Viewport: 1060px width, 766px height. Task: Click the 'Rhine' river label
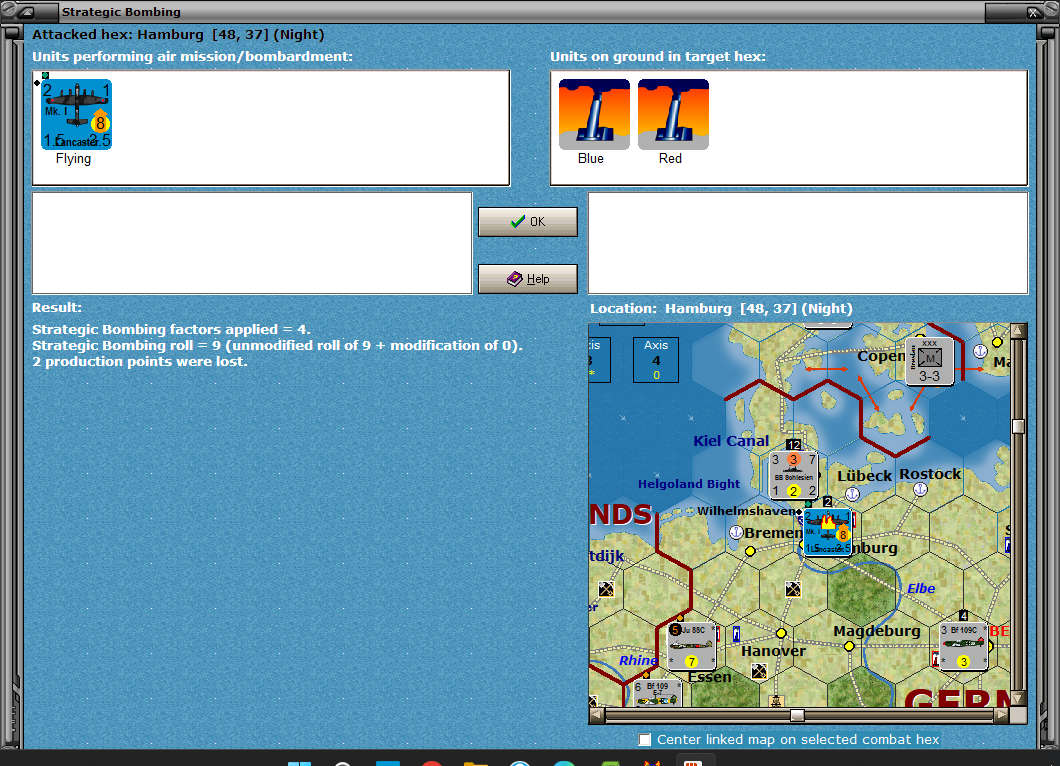pos(637,660)
